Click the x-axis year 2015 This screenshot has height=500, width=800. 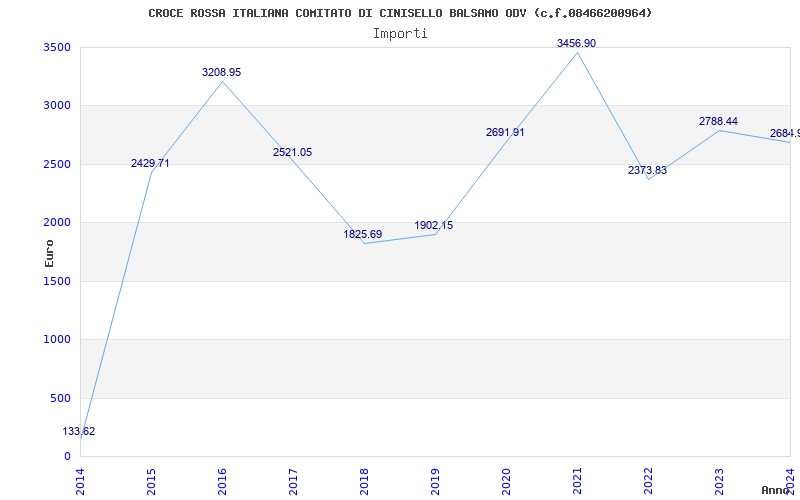(x=152, y=482)
